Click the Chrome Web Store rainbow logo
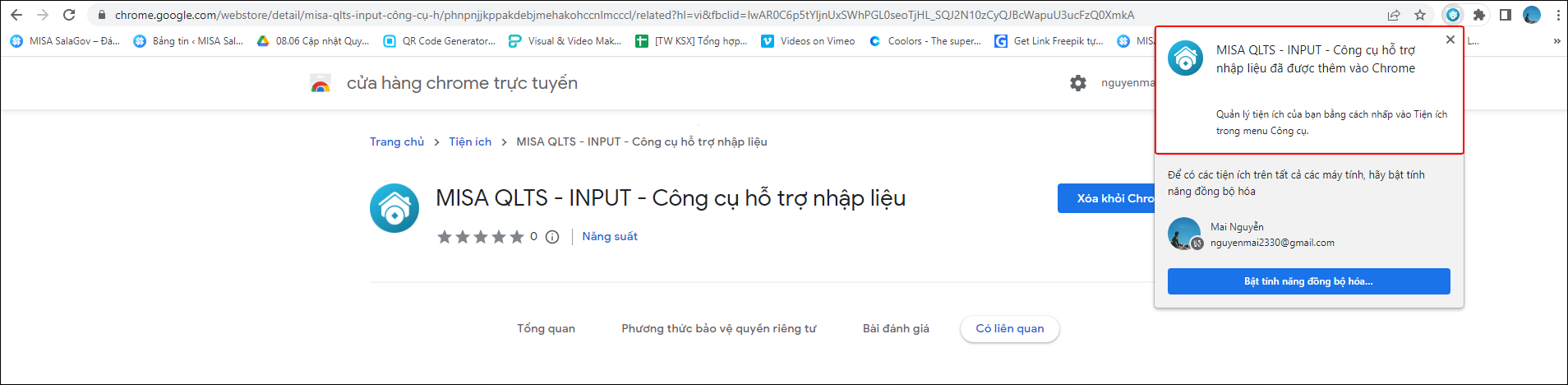The height and width of the screenshot is (385, 1568). pos(321,83)
